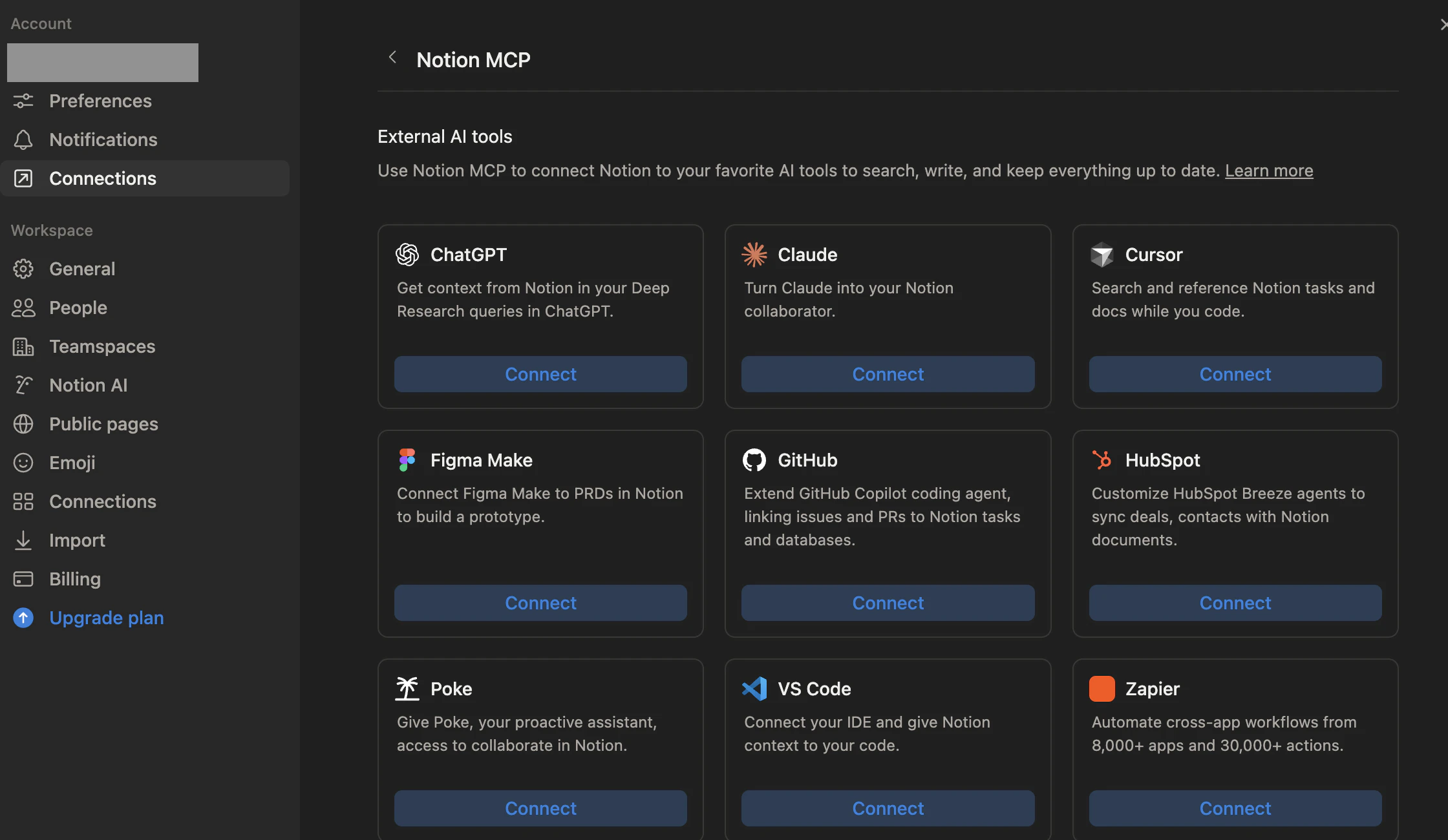Connect GitHub to Notion
This screenshot has height=840, width=1448.
click(x=888, y=603)
